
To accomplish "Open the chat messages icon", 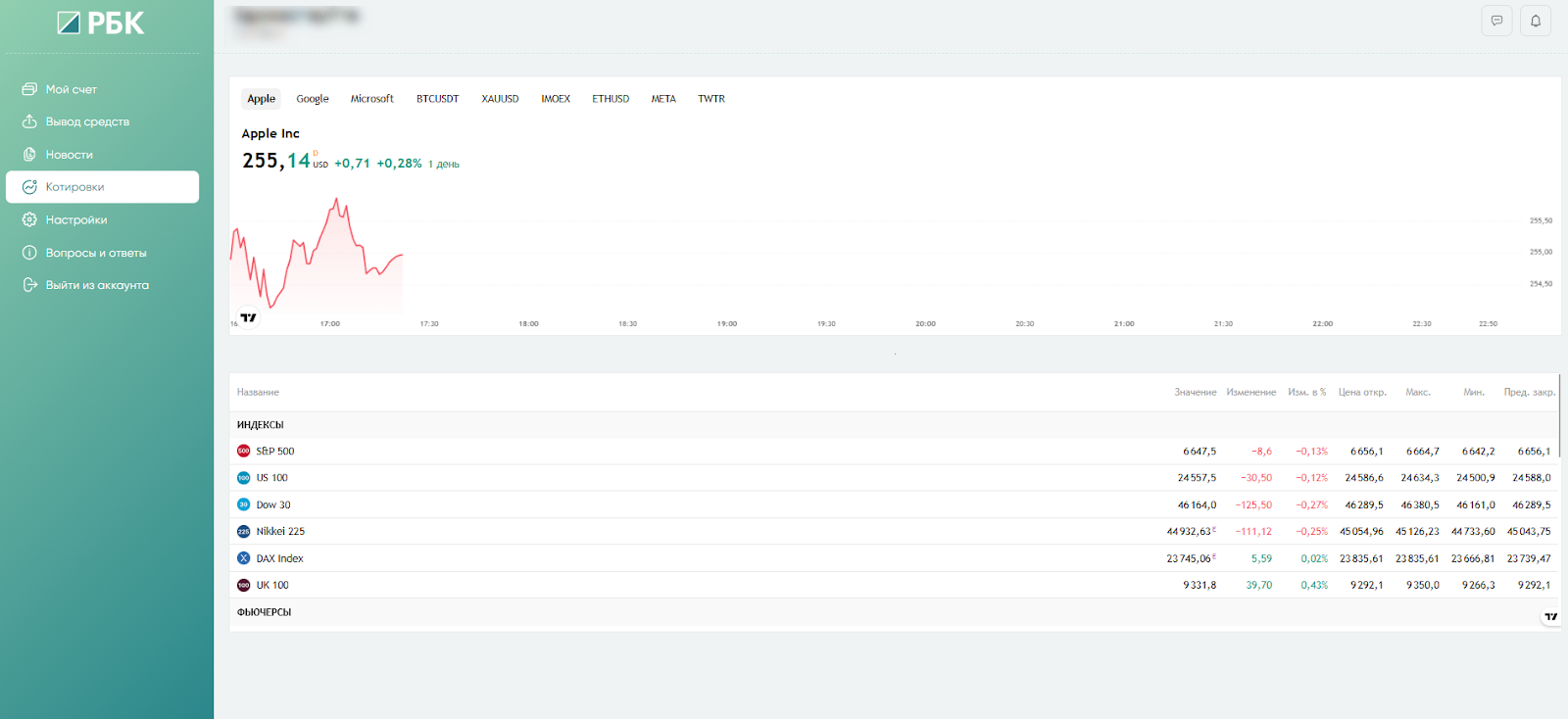I will 1496,21.
